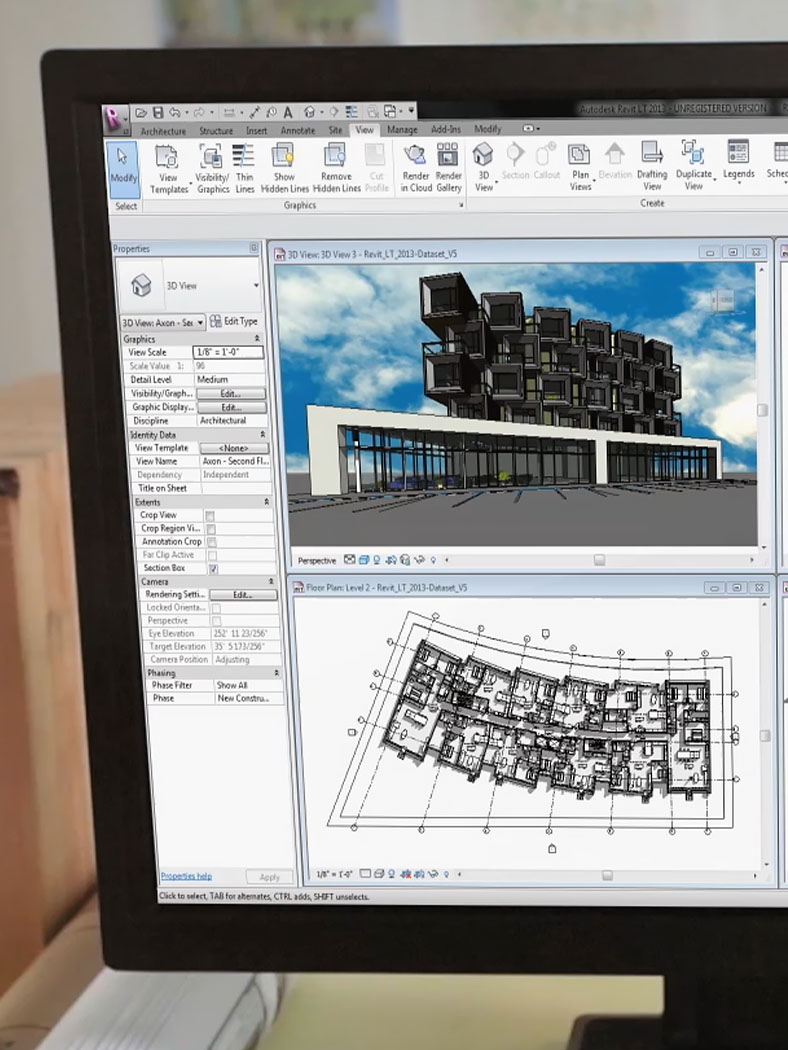
Task: Click the lightbulb reveal hidden icon in Floor Plan bar
Action: [446, 874]
